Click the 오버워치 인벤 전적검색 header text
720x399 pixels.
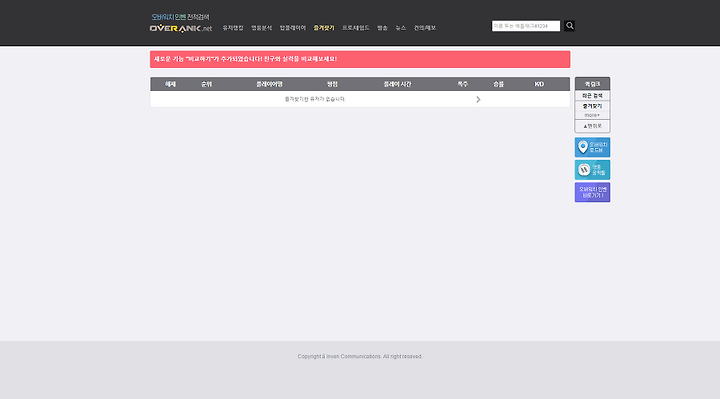click(180, 17)
